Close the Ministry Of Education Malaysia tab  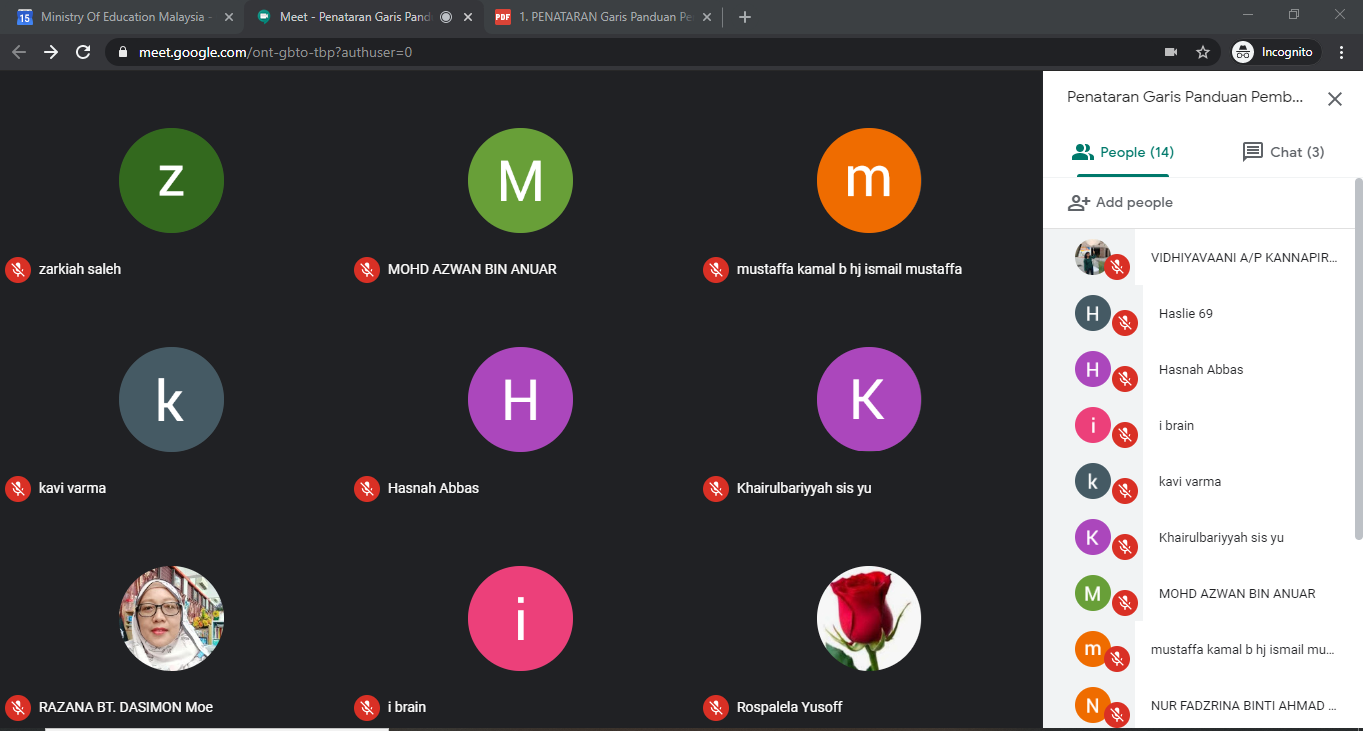tap(228, 17)
